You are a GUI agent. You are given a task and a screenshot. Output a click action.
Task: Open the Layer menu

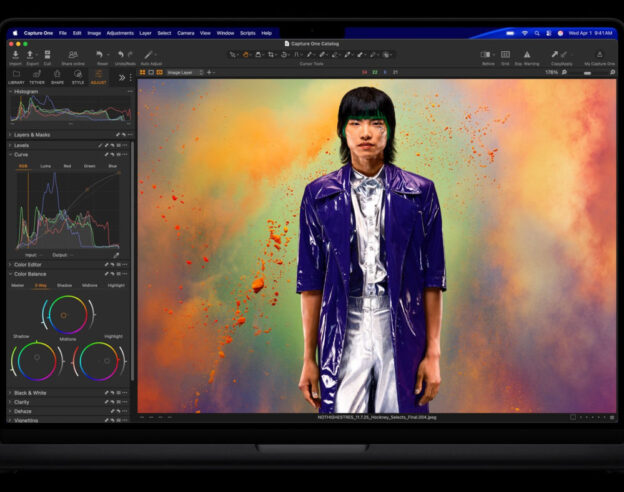[x=145, y=33]
